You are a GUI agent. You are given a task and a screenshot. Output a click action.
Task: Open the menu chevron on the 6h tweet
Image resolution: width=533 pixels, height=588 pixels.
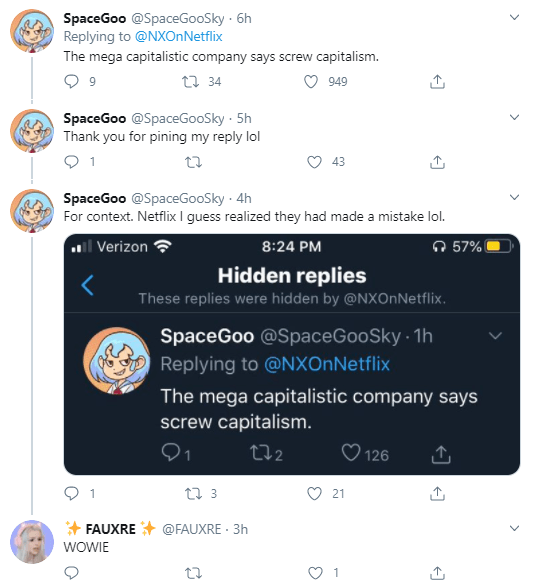coord(515,17)
